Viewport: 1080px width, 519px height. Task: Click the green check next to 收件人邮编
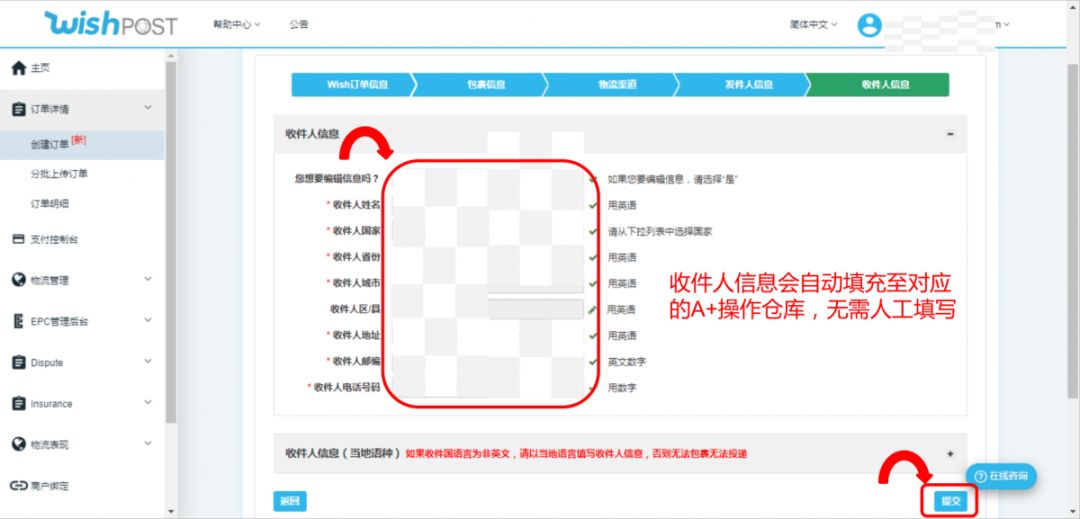(593, 362)
